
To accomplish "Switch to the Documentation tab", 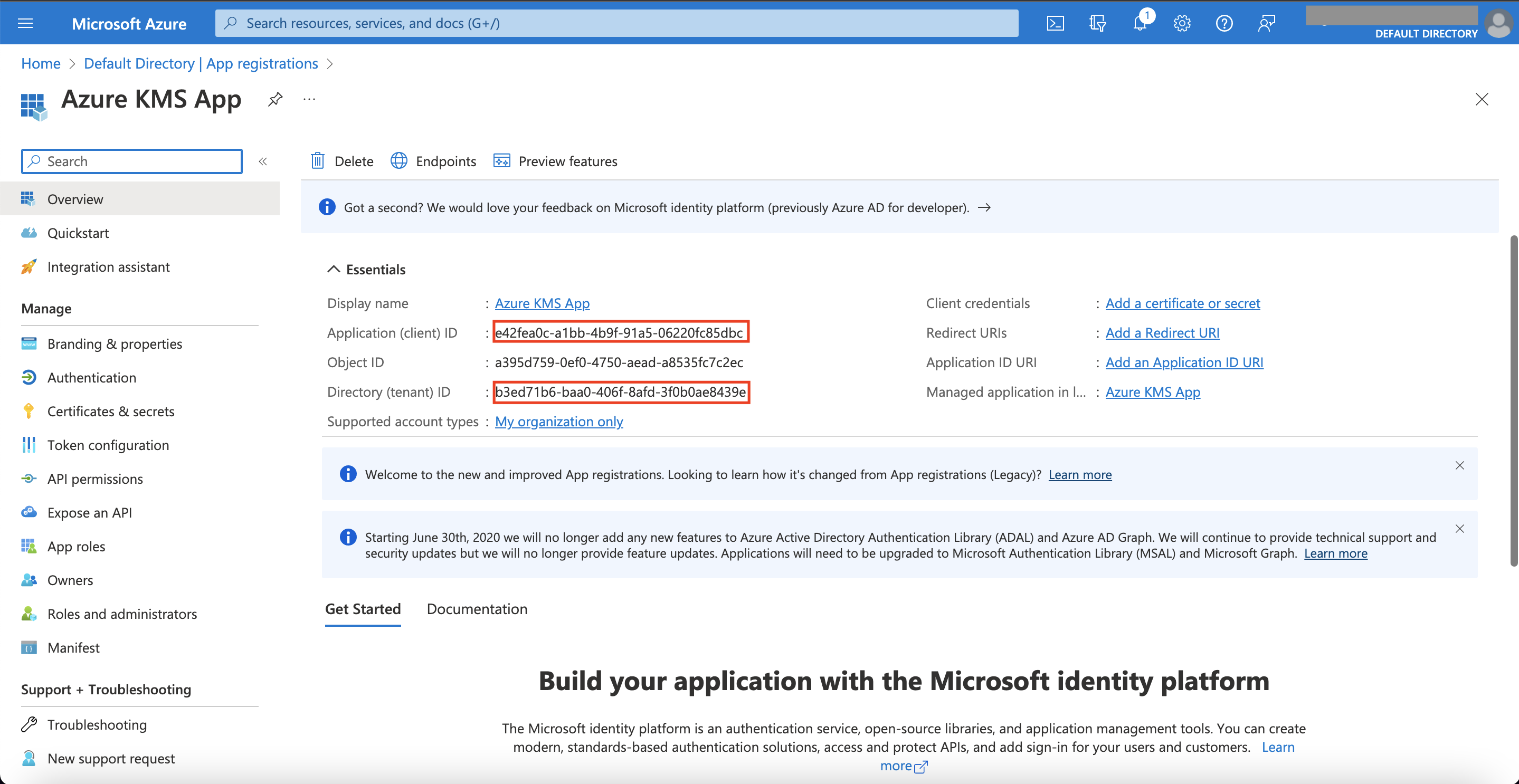I will 477,609.
